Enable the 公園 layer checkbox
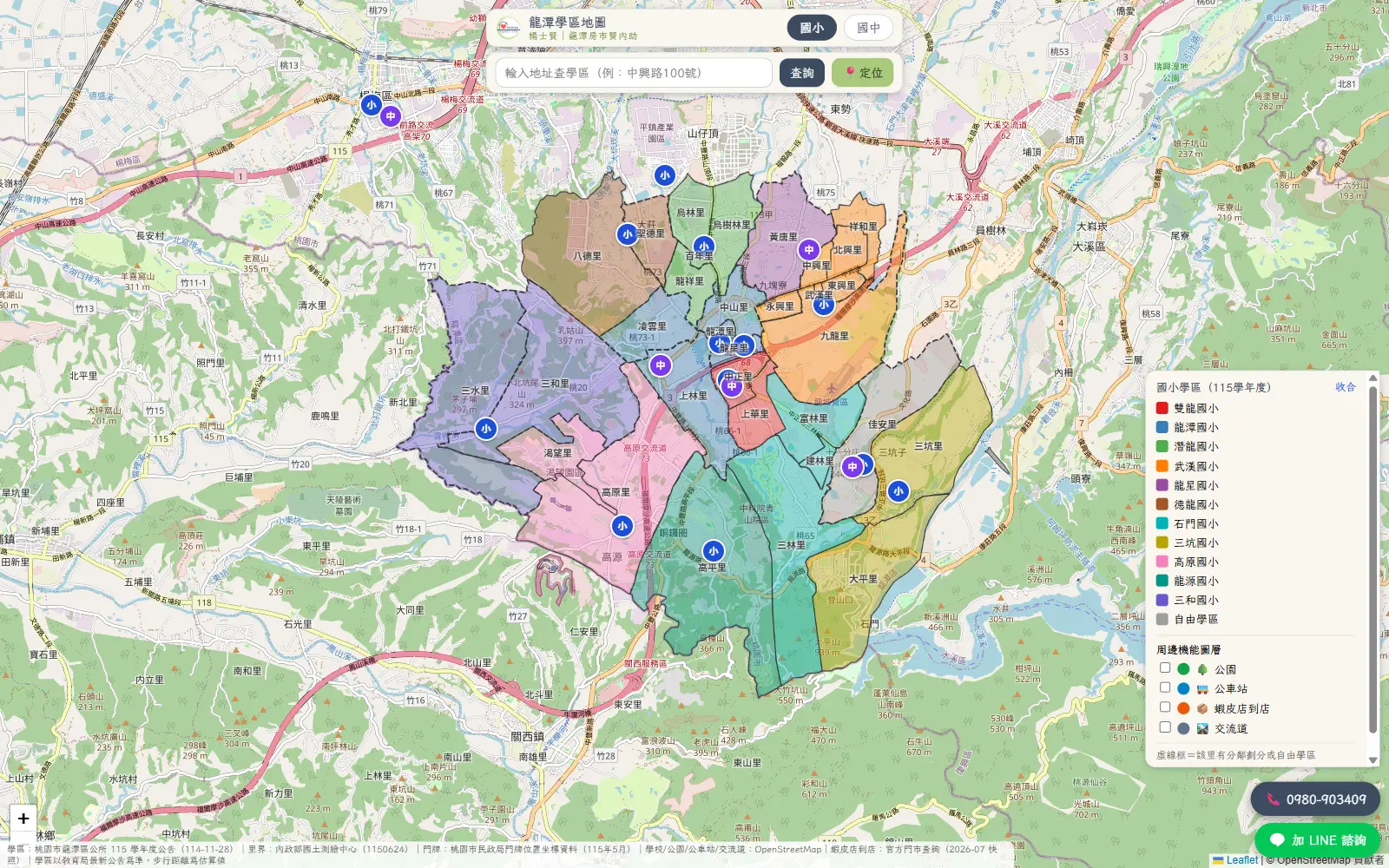 [x=1165, y=667]
